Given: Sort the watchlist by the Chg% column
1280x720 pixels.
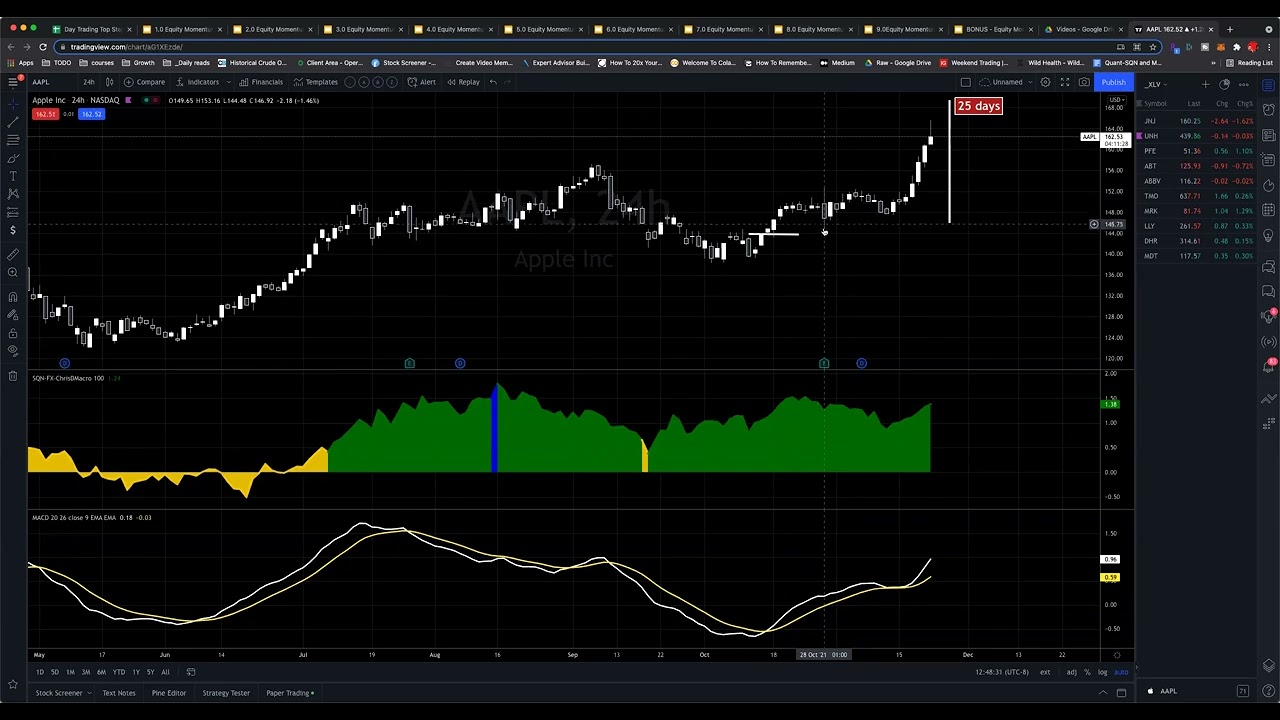Looking at the screenshot, I should 1245,104.
